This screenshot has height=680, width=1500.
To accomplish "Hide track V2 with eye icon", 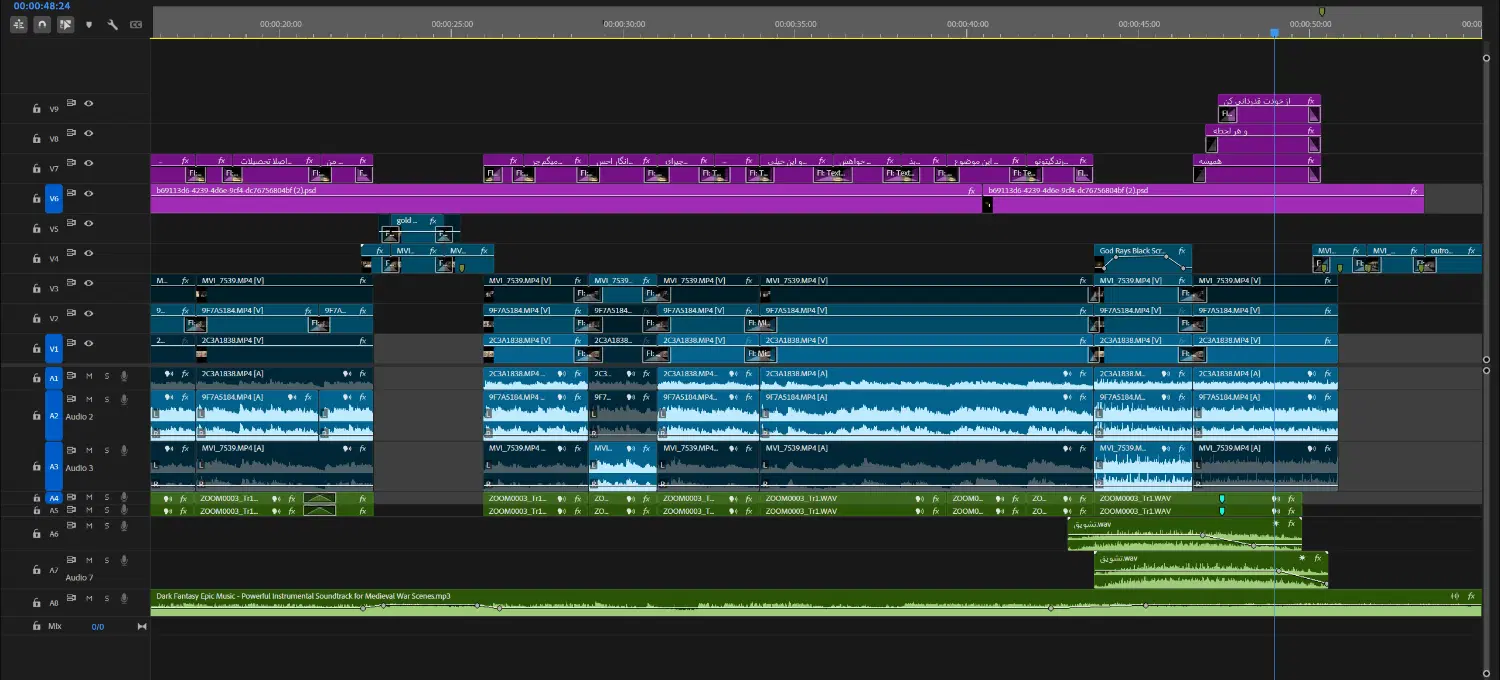I will [89, 313].
